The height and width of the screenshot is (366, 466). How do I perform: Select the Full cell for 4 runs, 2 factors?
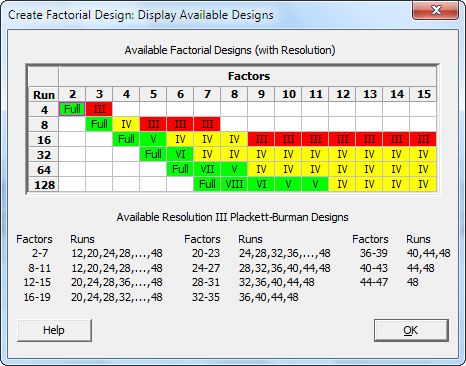tap(72, 109)
